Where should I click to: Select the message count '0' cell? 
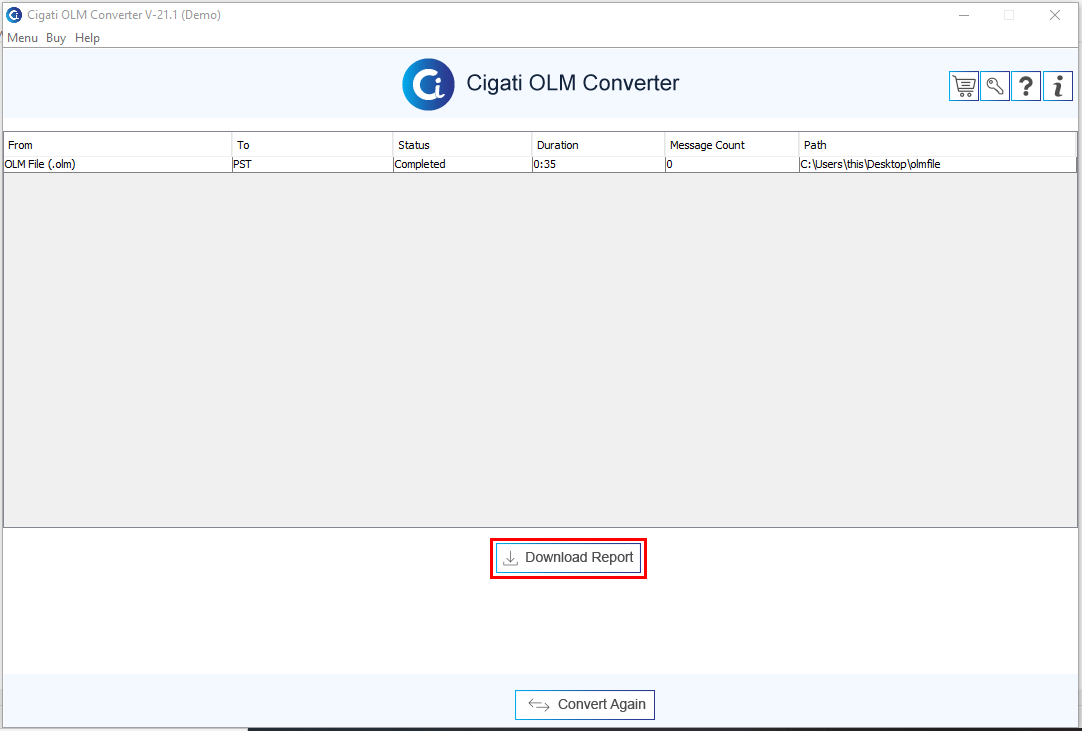(731, 164)
